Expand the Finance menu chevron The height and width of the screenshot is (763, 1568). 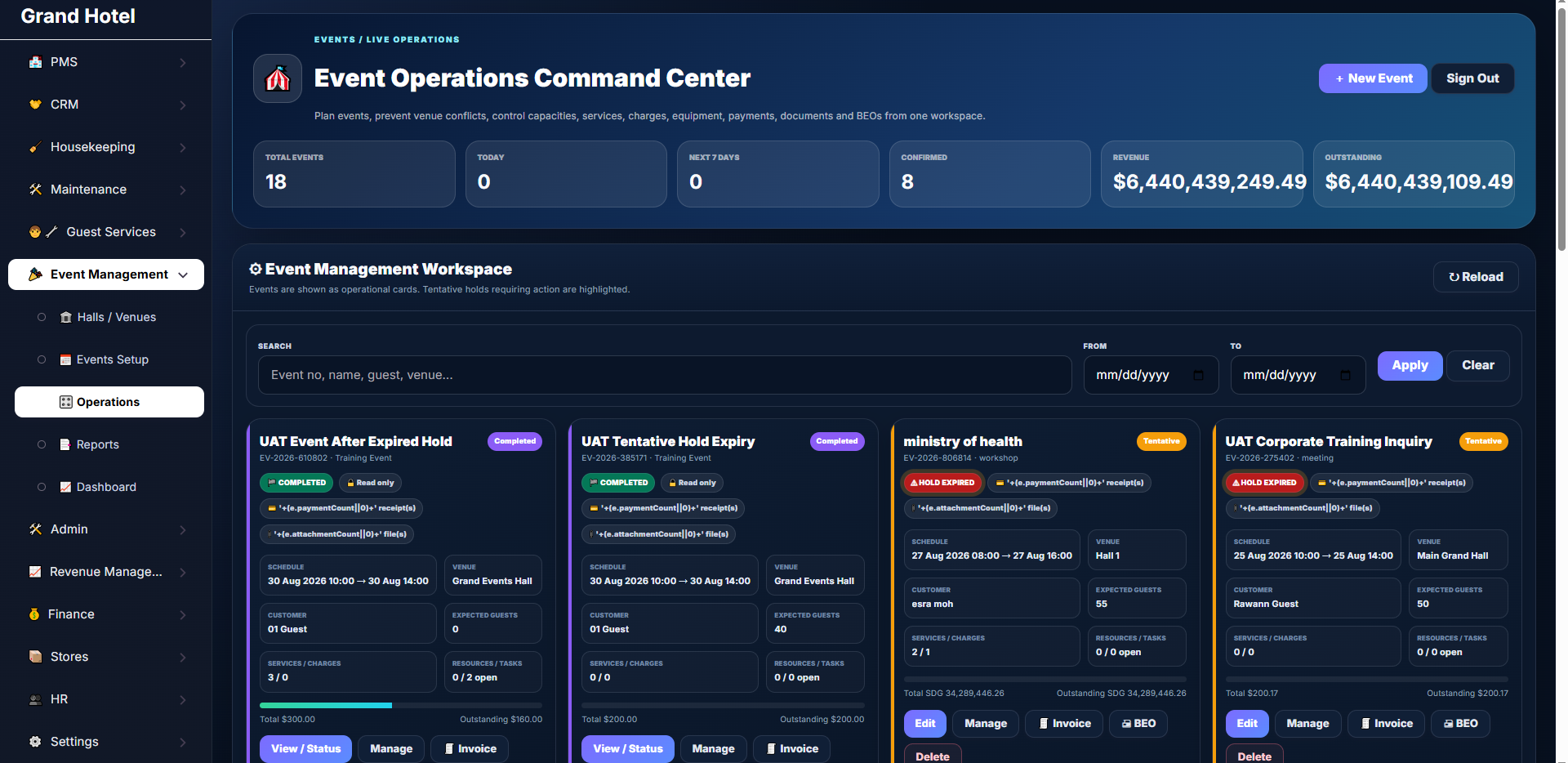183,615
